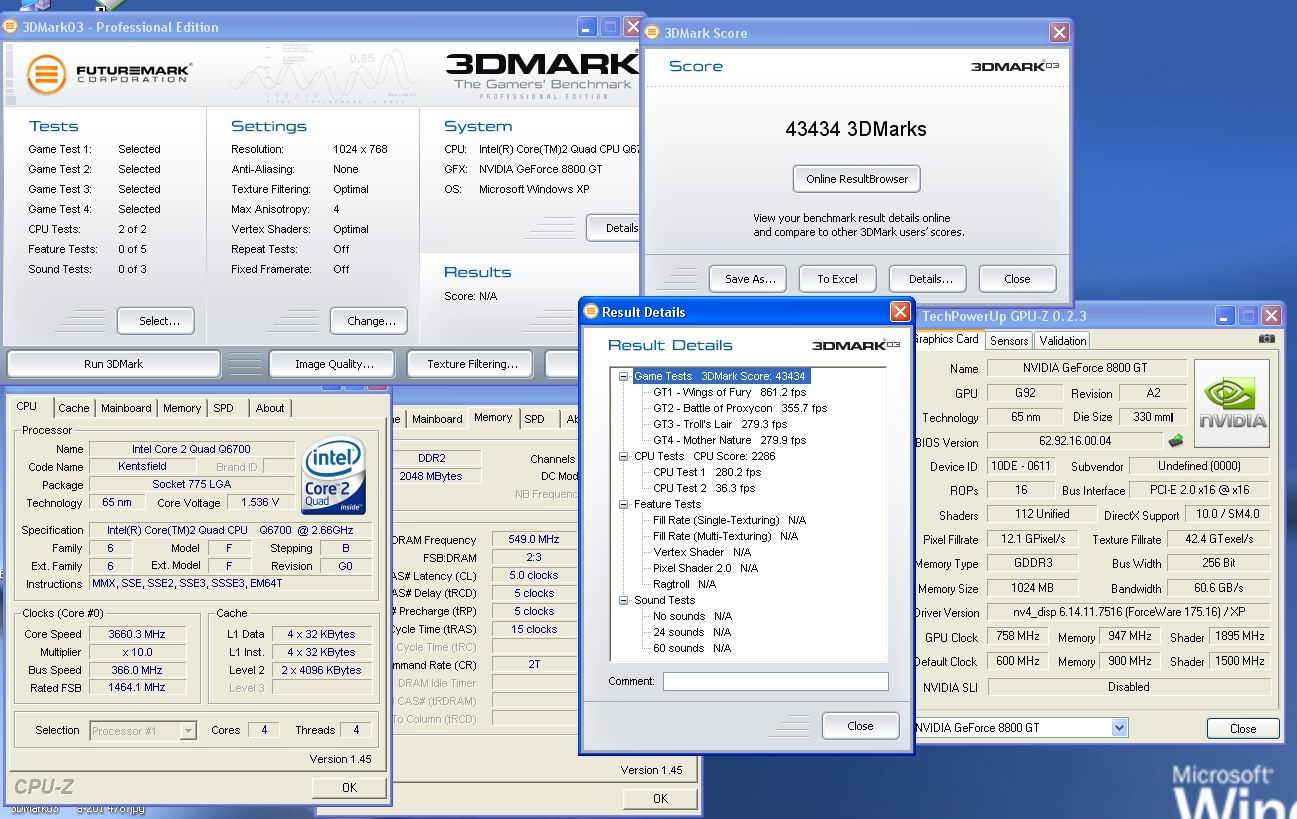Select GT3 - Troll's Lair result row
This screenshot has width=1297, height=819.
[720, 424]
